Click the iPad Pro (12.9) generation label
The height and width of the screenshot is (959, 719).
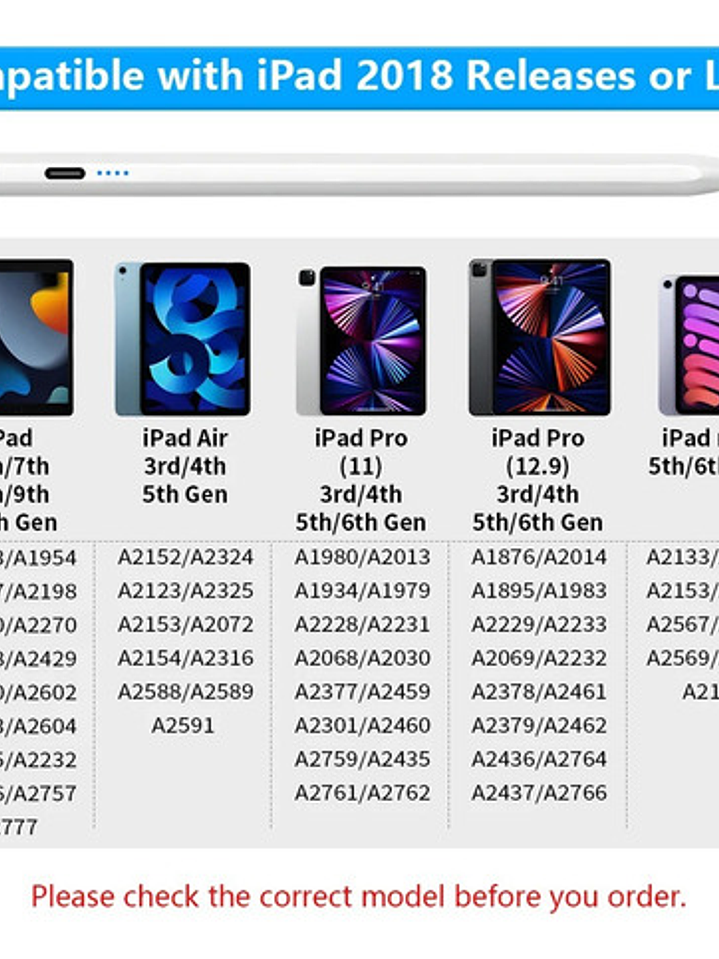[537, 480]
